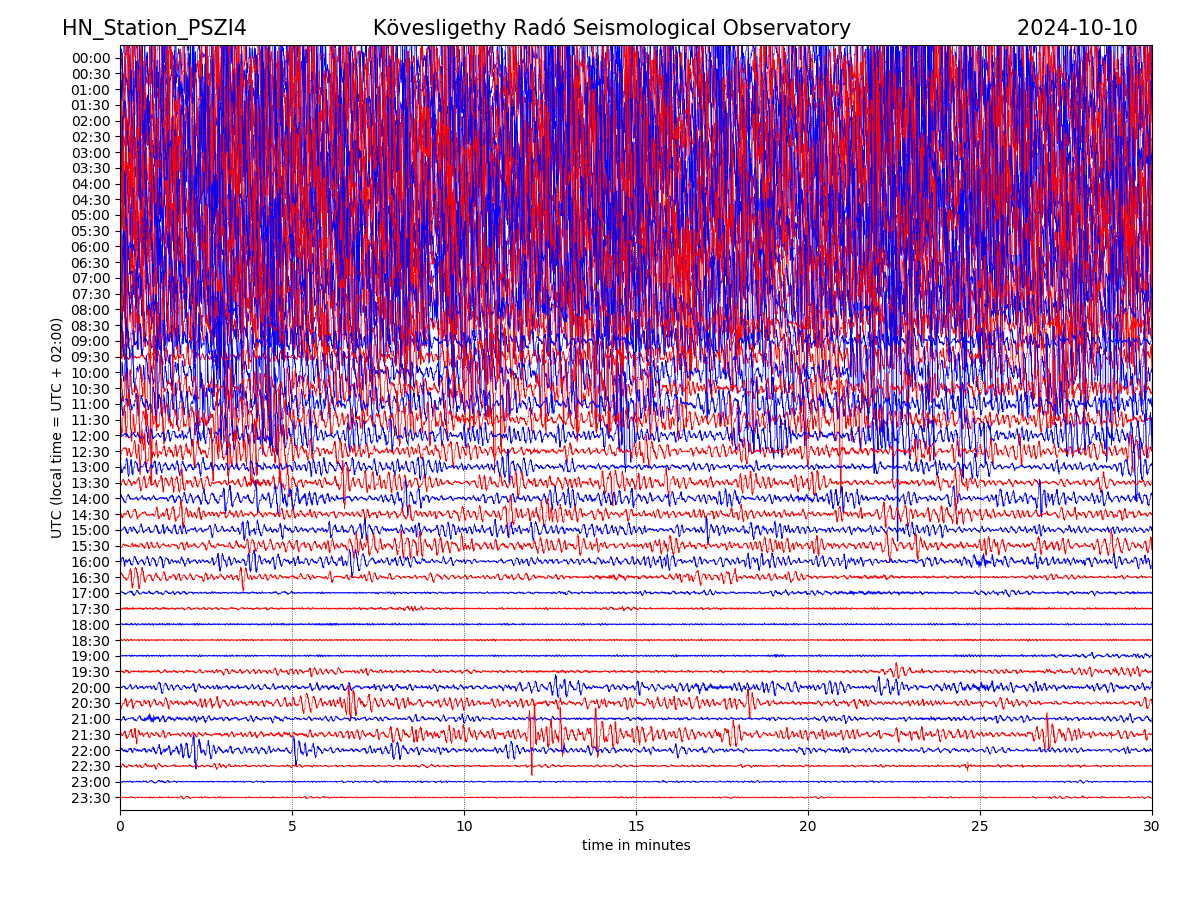Click the 25 tick on the minutes axis
Screen dimensions: 1200x900
[x=980, y=826]
